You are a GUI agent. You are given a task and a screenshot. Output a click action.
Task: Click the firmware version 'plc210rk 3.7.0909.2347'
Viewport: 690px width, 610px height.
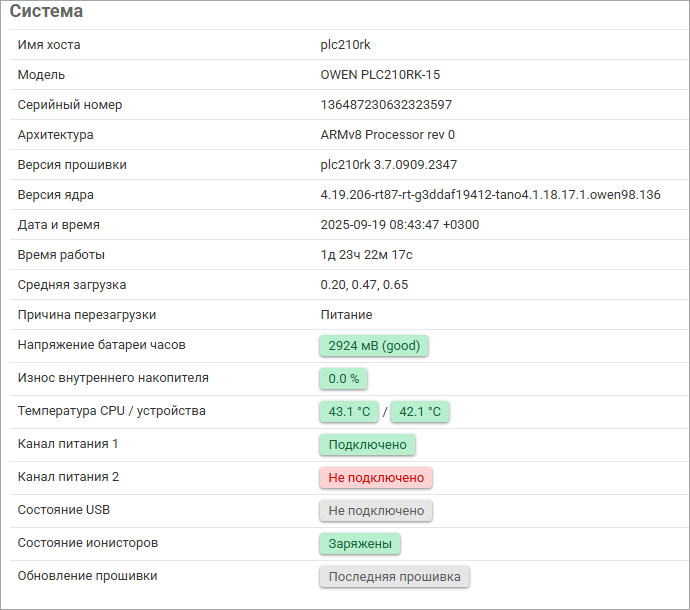click(388, 165)
